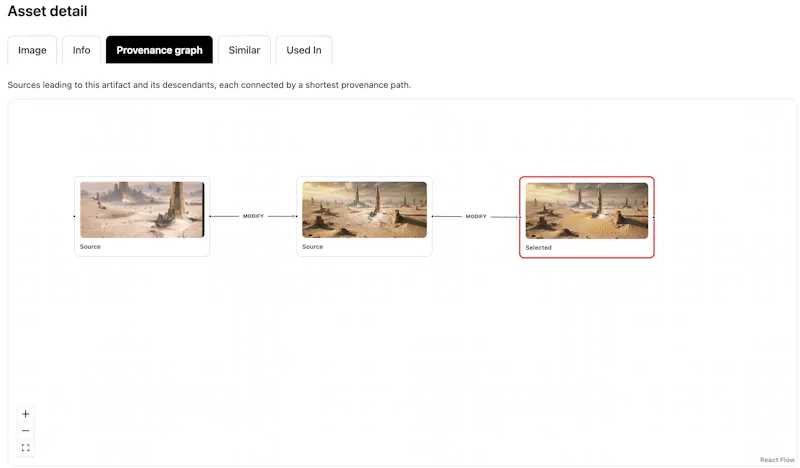Select the Provenance graph tab

coord(159,50)
